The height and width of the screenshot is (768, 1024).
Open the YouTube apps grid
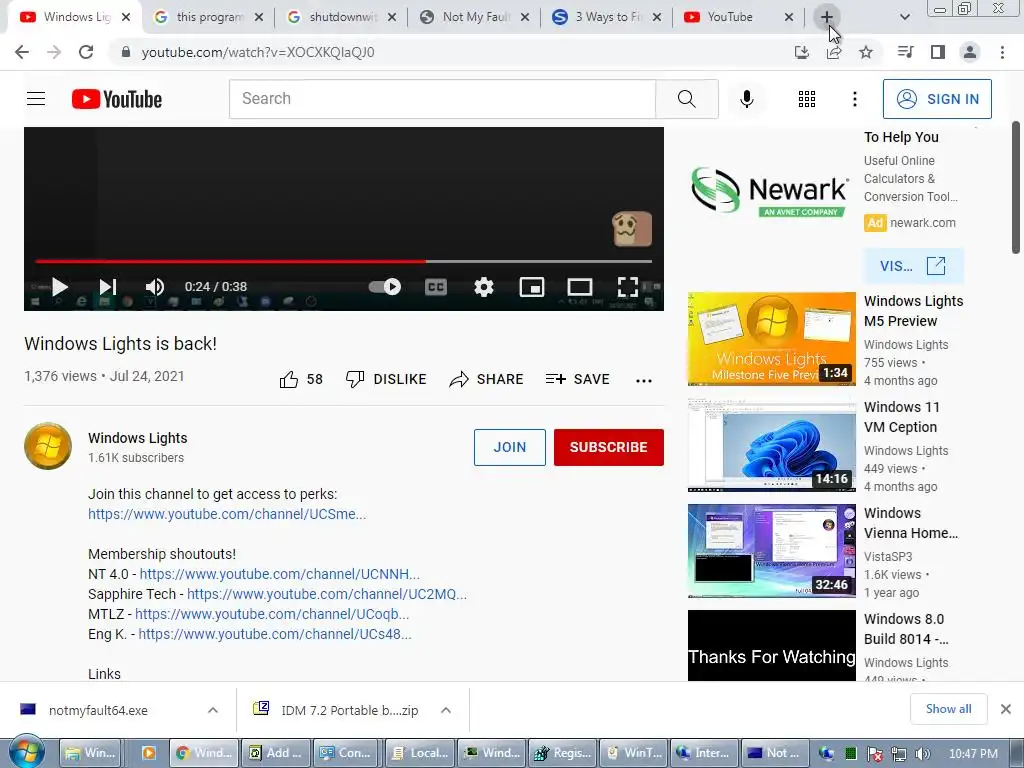tap(807, 99)
